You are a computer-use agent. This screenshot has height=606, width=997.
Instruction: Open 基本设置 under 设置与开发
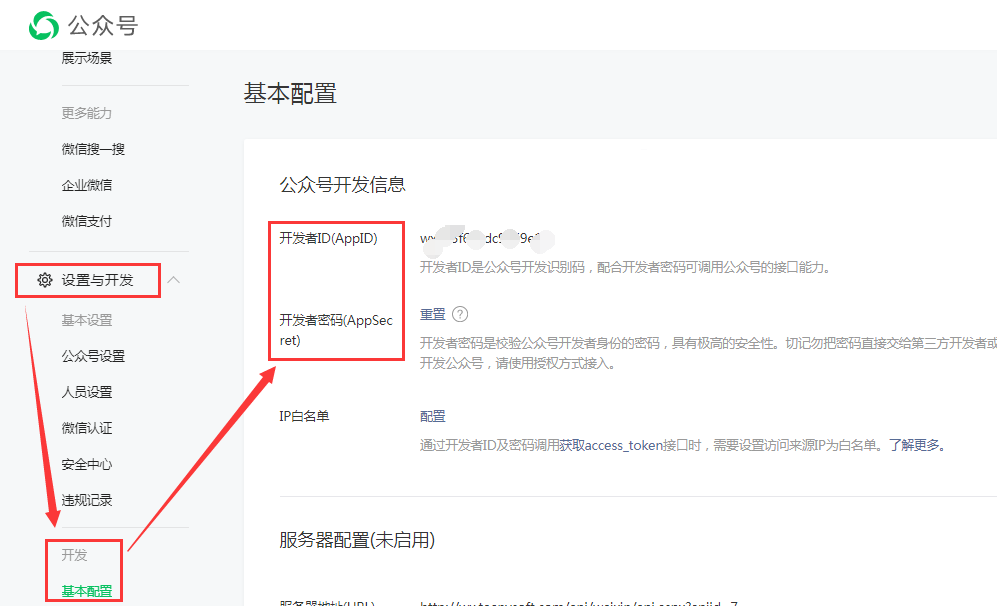pyautogui.click(x=86, y=320)
